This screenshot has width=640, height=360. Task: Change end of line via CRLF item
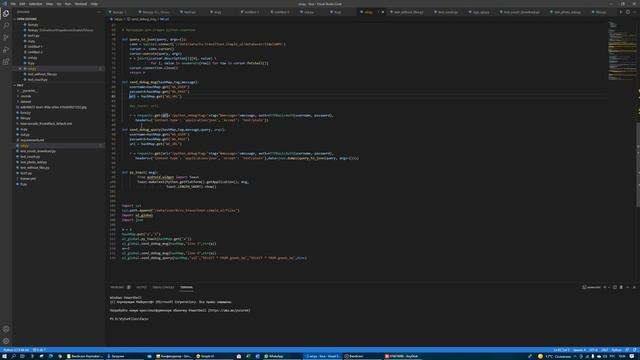[x=604, y=350]
